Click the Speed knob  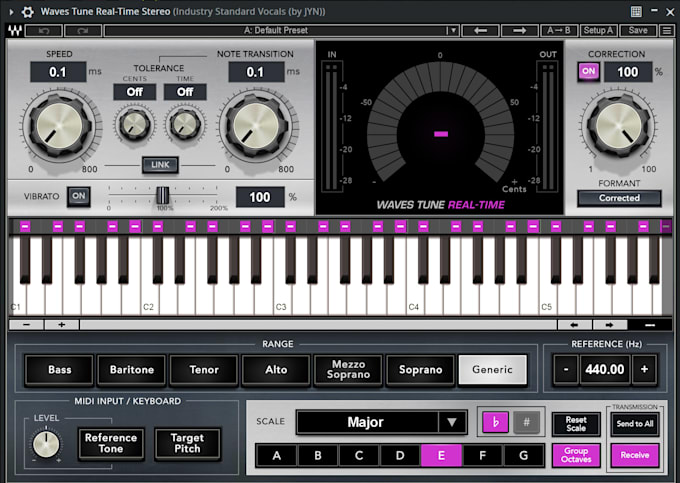coord(60,126)
